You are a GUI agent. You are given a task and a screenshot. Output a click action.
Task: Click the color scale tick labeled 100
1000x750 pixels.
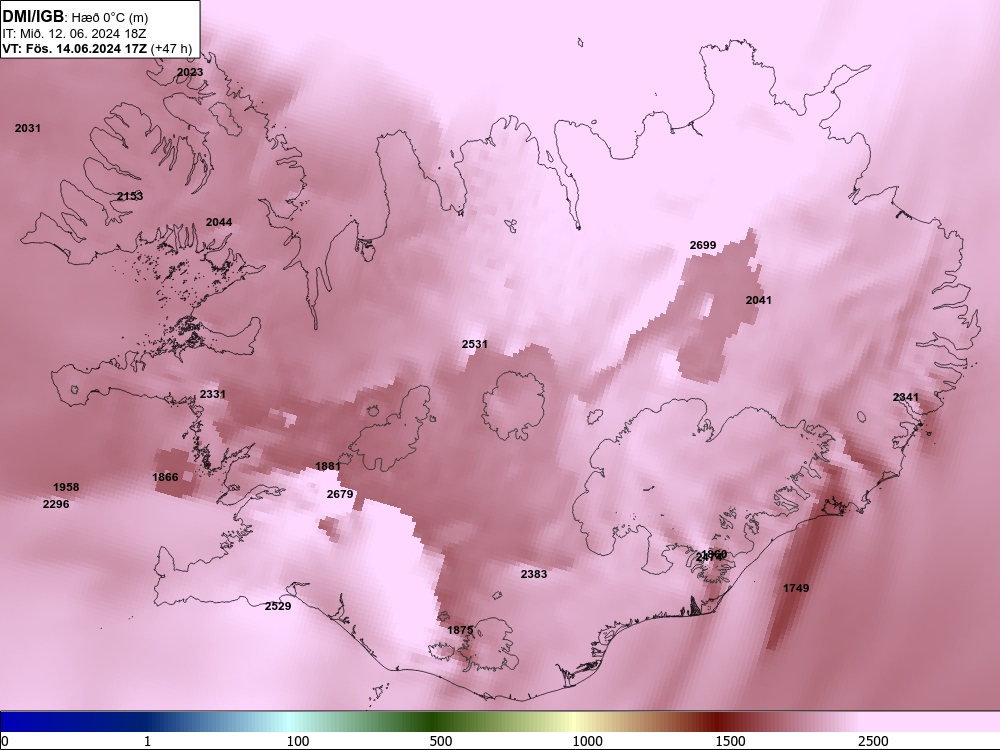pos(298,741)
